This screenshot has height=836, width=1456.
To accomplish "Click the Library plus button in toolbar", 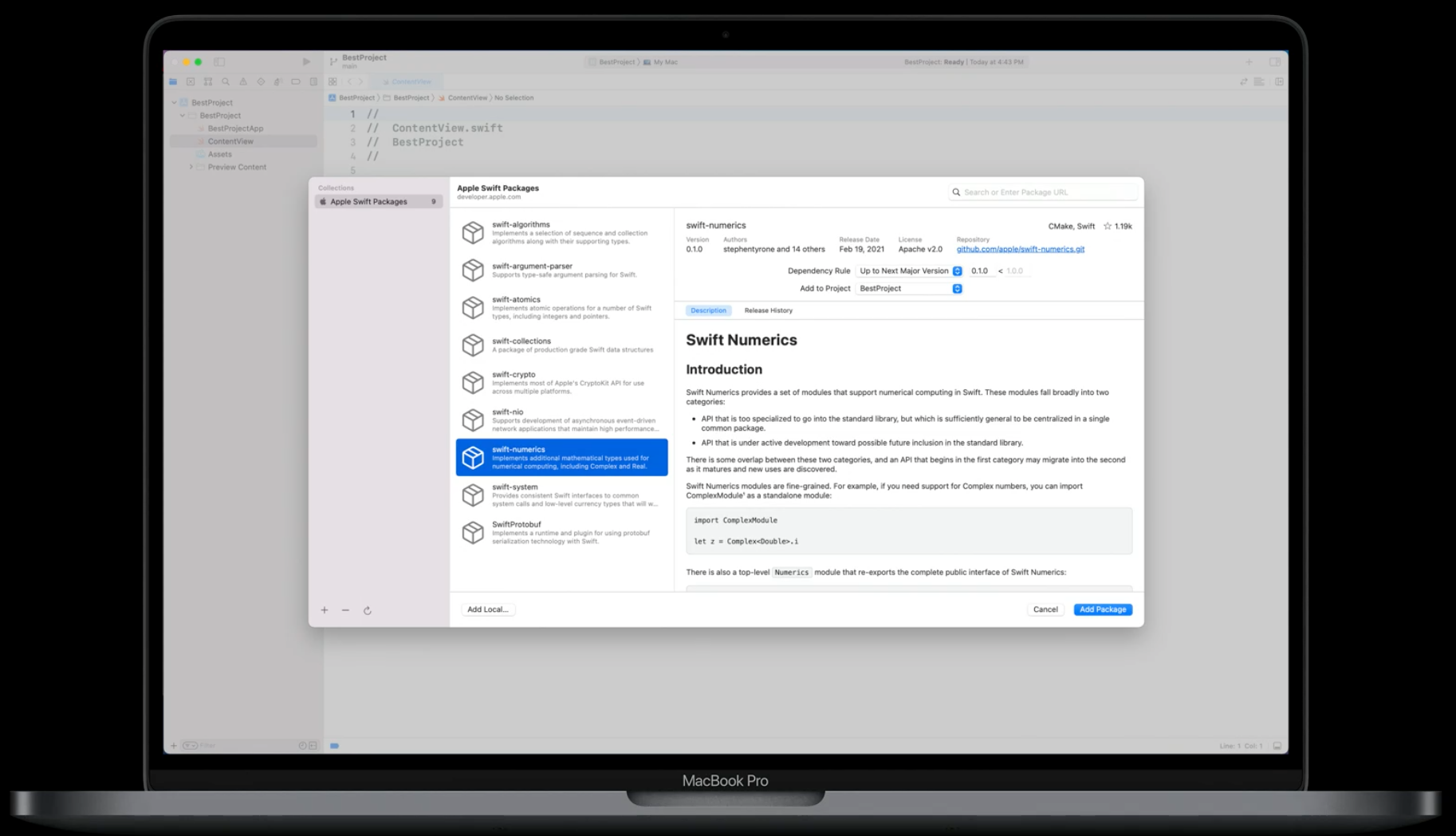I will 1249,61.
